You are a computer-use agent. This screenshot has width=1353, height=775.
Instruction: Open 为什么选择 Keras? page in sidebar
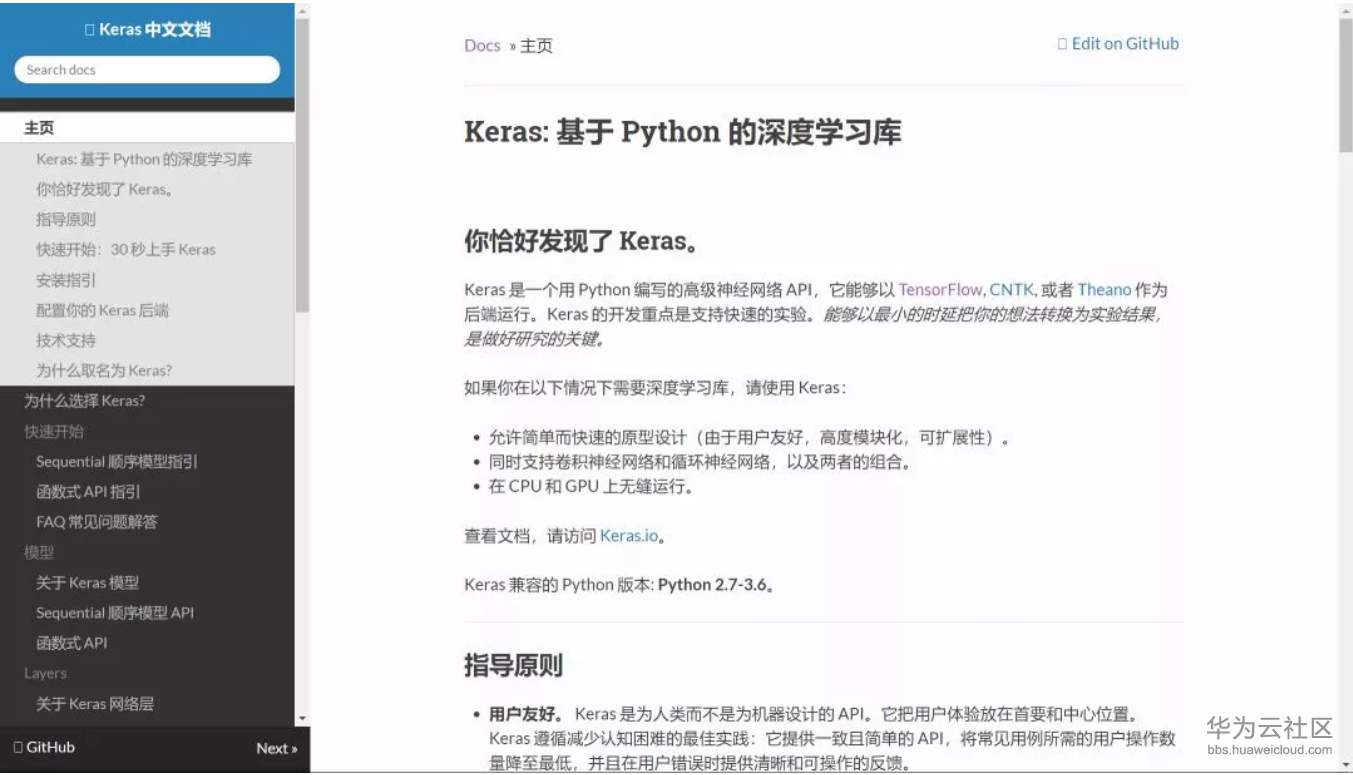pyautogui.click(x=85, y=401)
